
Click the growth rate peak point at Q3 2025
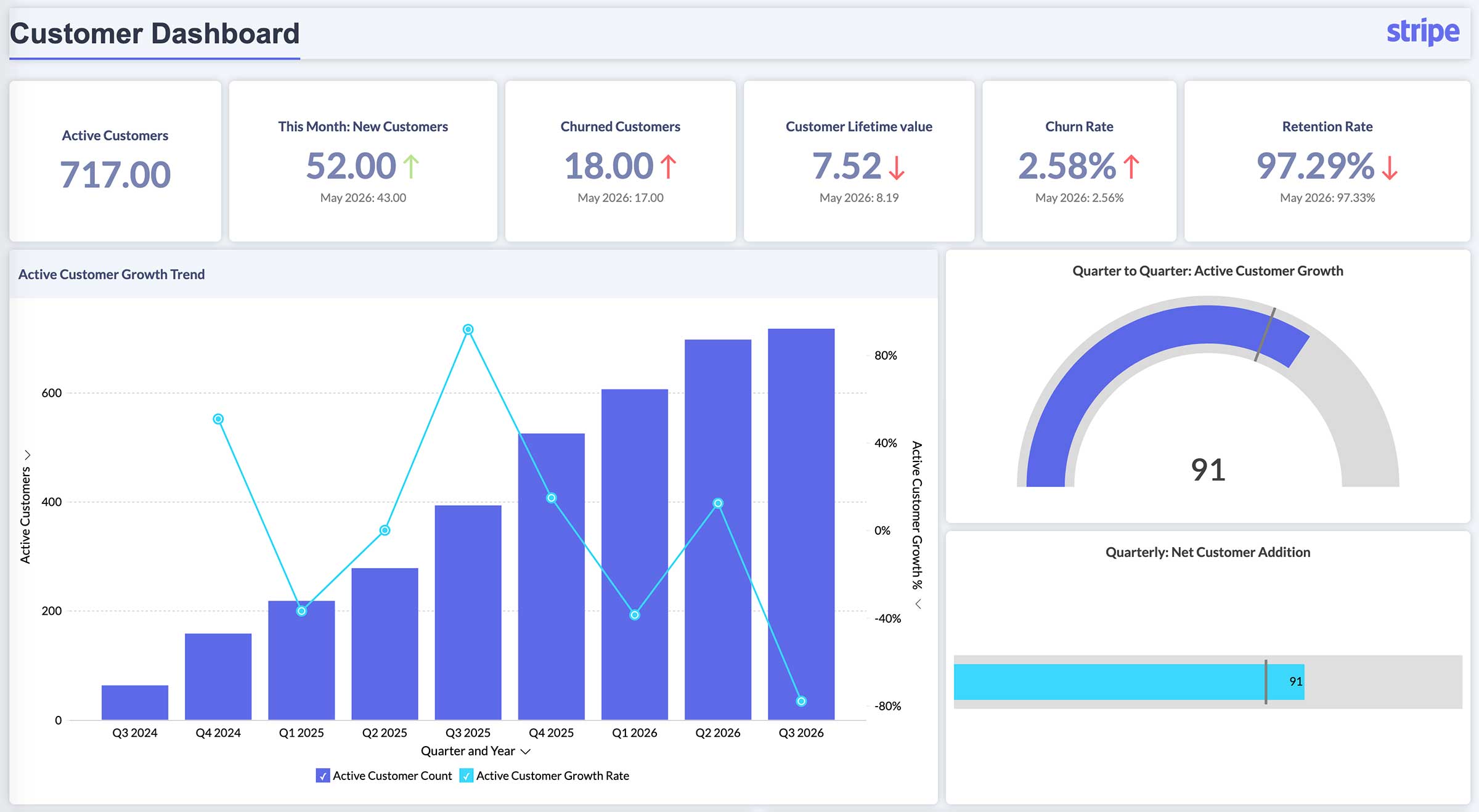pyautogui.click(x=468, y=330)
